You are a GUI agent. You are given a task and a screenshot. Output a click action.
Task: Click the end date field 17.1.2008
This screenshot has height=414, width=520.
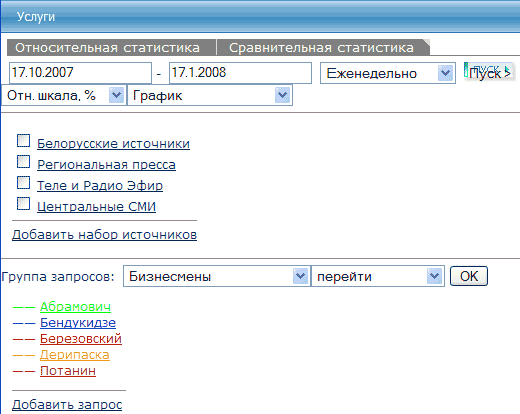tap(240, 73)
